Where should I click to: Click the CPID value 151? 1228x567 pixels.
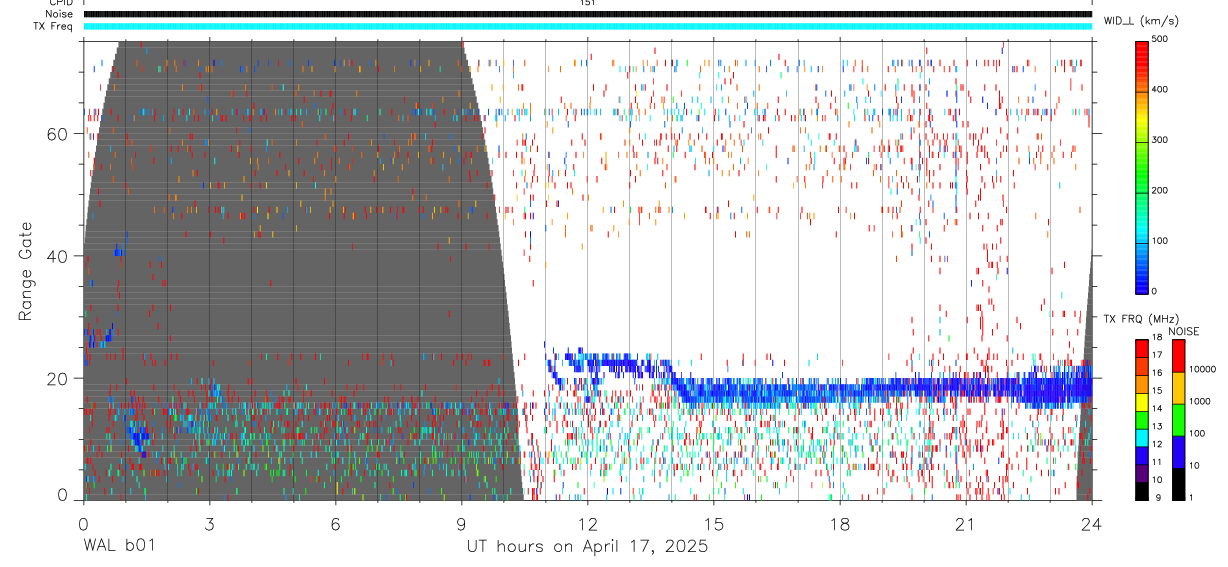(587, 3)
